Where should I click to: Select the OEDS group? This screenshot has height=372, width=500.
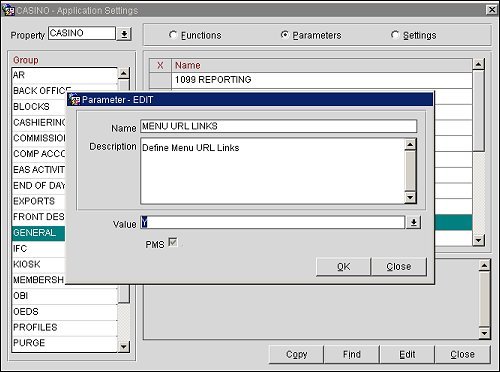65,311
